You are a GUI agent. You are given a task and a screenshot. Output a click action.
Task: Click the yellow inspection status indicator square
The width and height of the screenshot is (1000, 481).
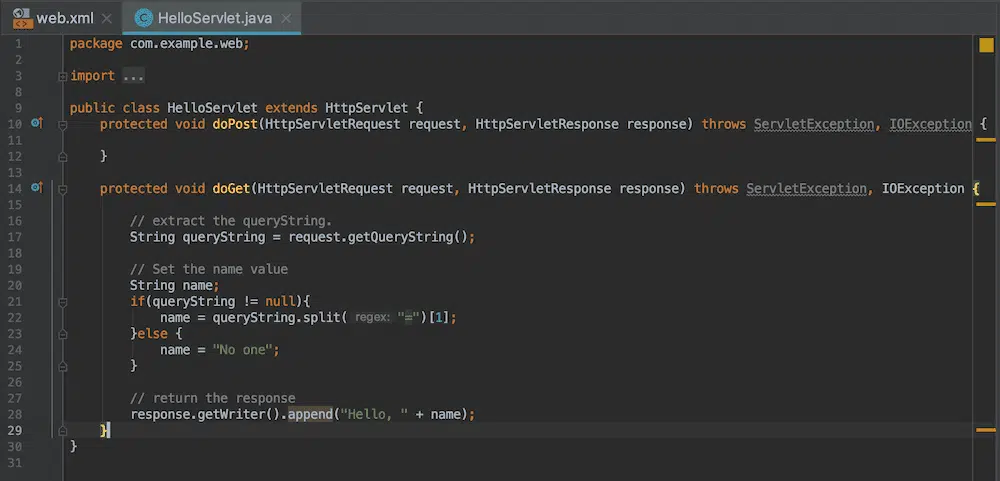(x=985, y=44)
